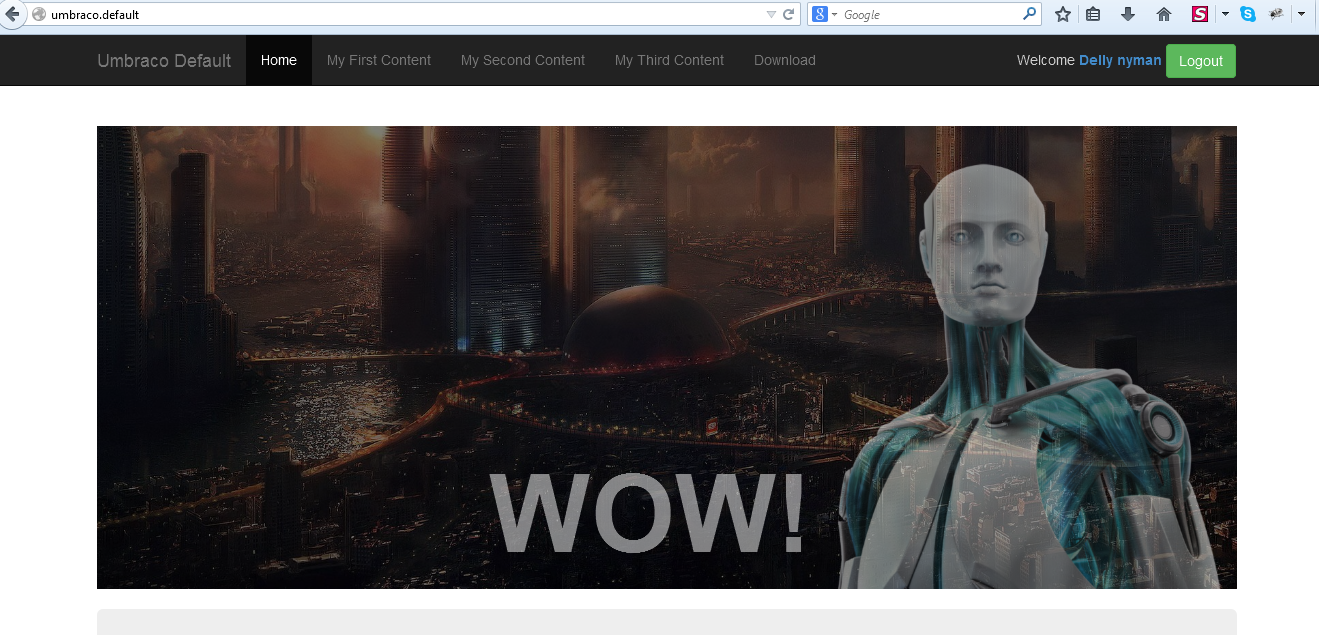
Task: Click the globe site identity icon
Action: tap(40, 14)
